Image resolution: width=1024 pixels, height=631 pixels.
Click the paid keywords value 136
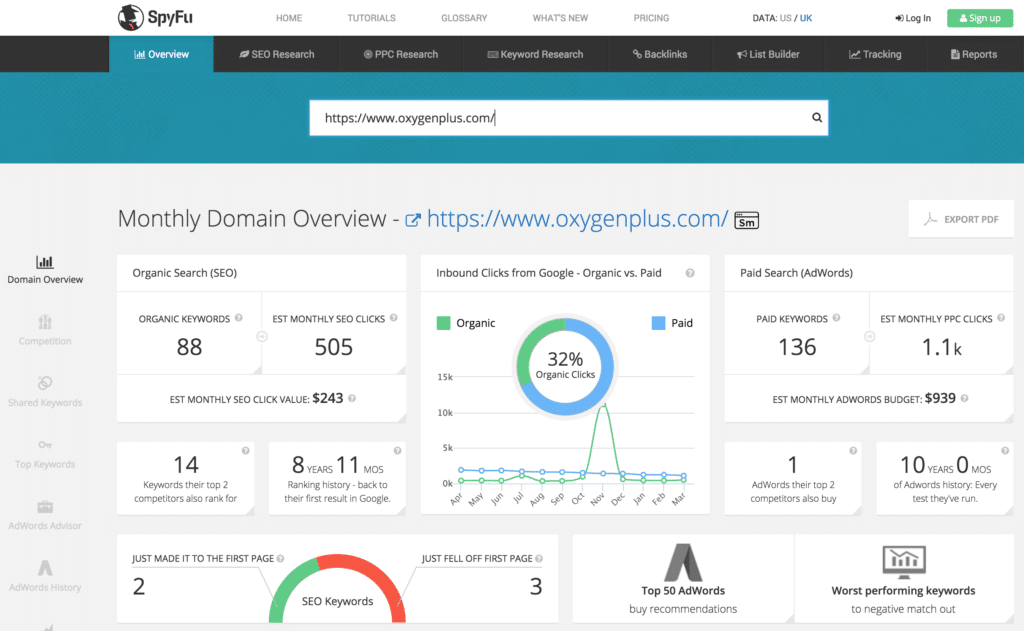[797, 347]
